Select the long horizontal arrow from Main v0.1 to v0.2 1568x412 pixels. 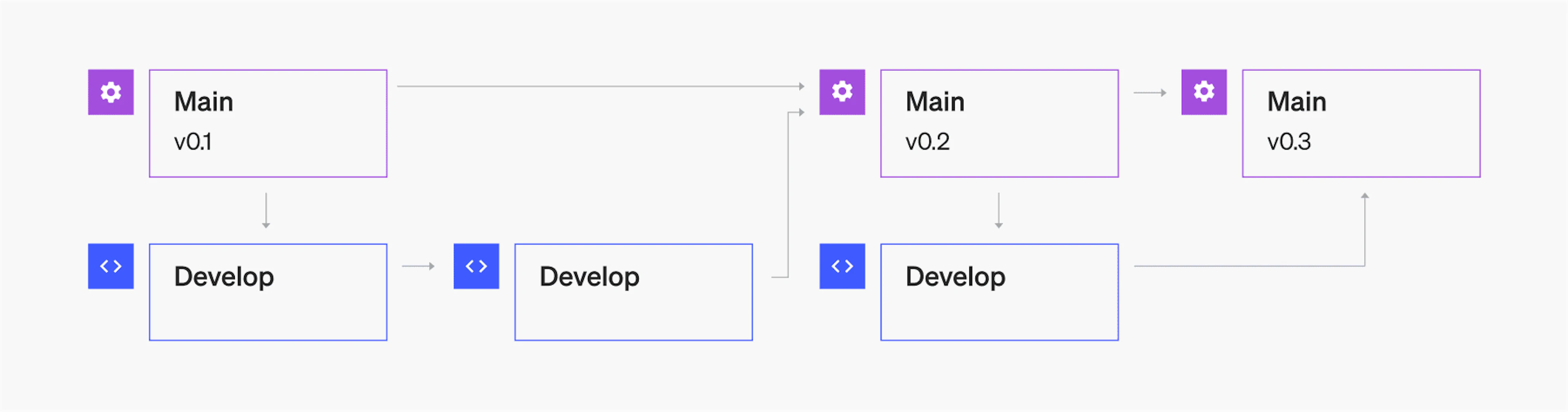point(599,87)
